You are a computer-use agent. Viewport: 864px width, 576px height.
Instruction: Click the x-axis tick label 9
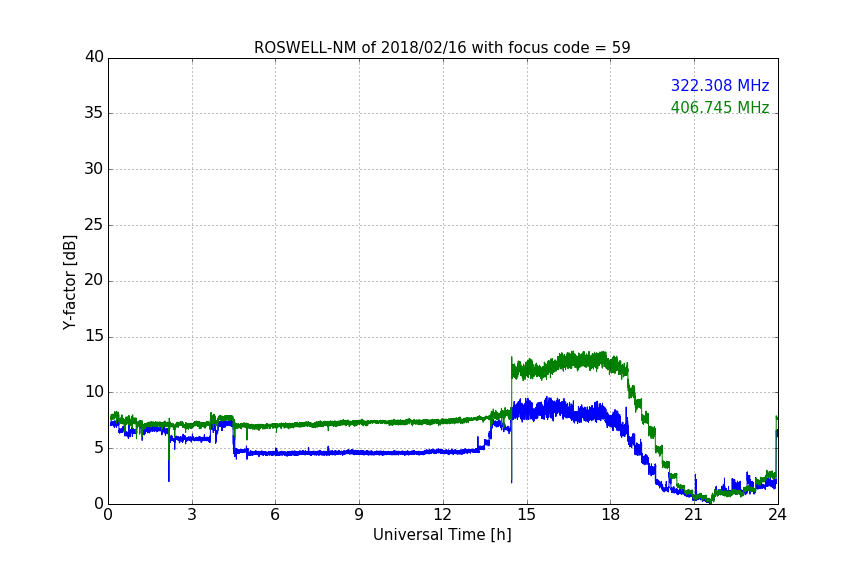(x=359, y=515)
